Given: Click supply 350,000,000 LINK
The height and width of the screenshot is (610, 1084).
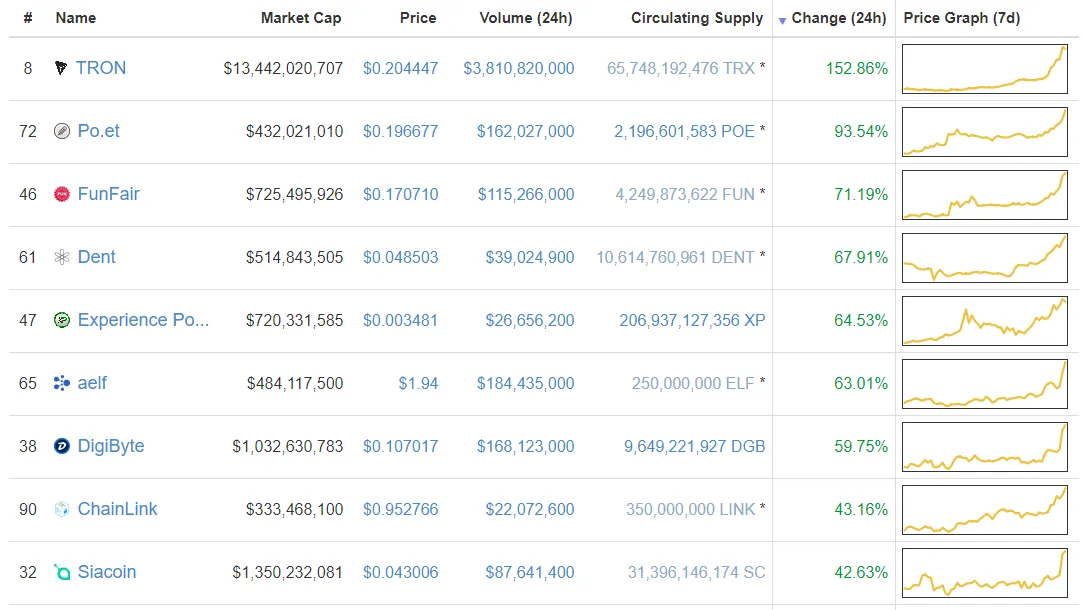Looking at the screenshot, I should [x=691, y=509].
